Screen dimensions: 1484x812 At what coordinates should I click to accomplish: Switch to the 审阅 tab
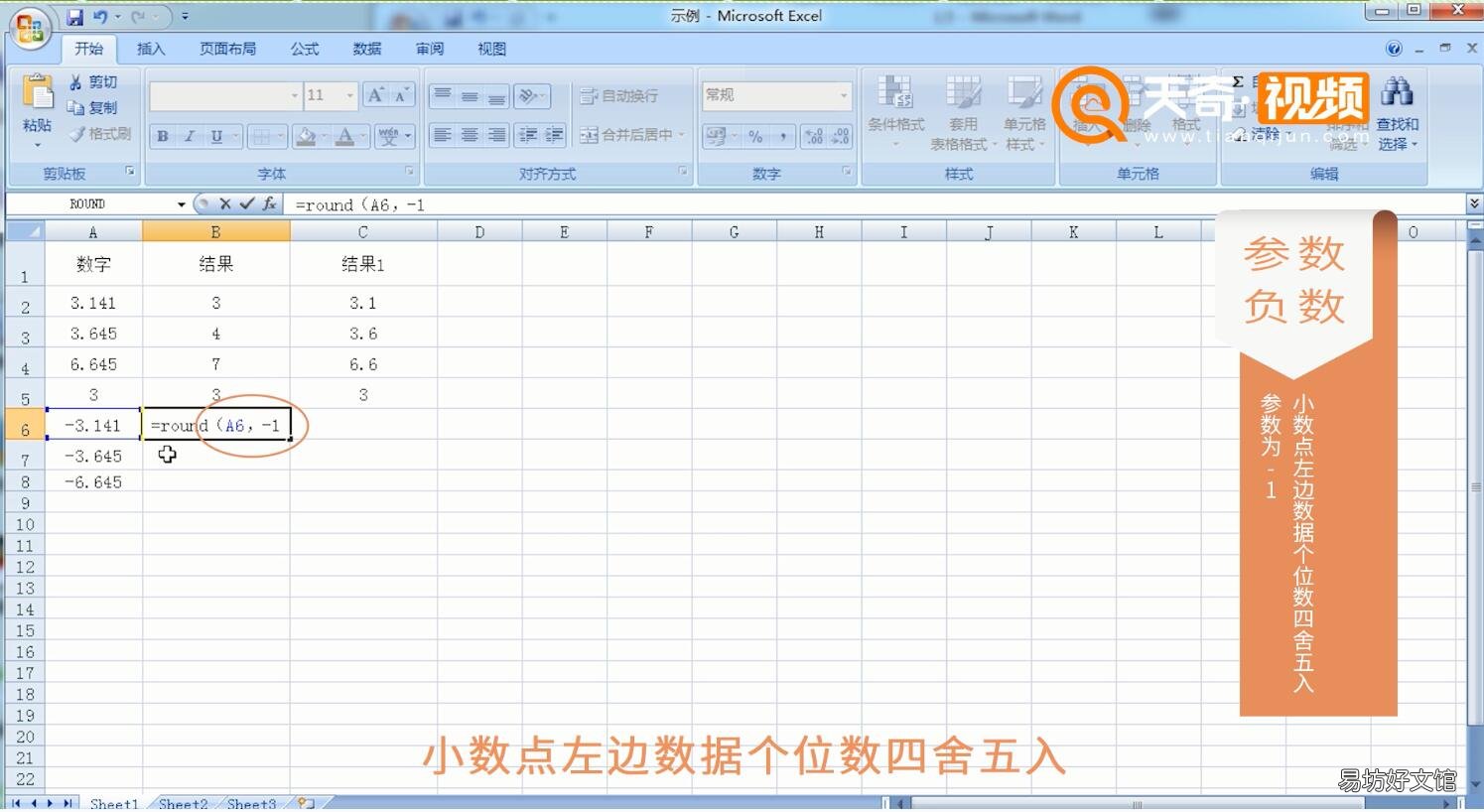[x=430, y=49]
